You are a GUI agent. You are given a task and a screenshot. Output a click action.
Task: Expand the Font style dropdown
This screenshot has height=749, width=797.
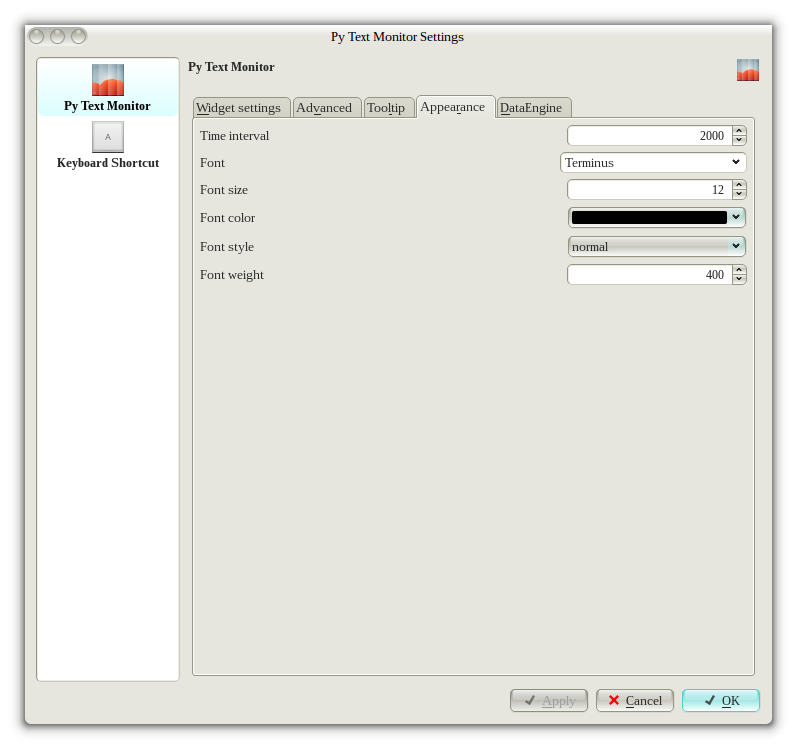click(x=656, y=246)
